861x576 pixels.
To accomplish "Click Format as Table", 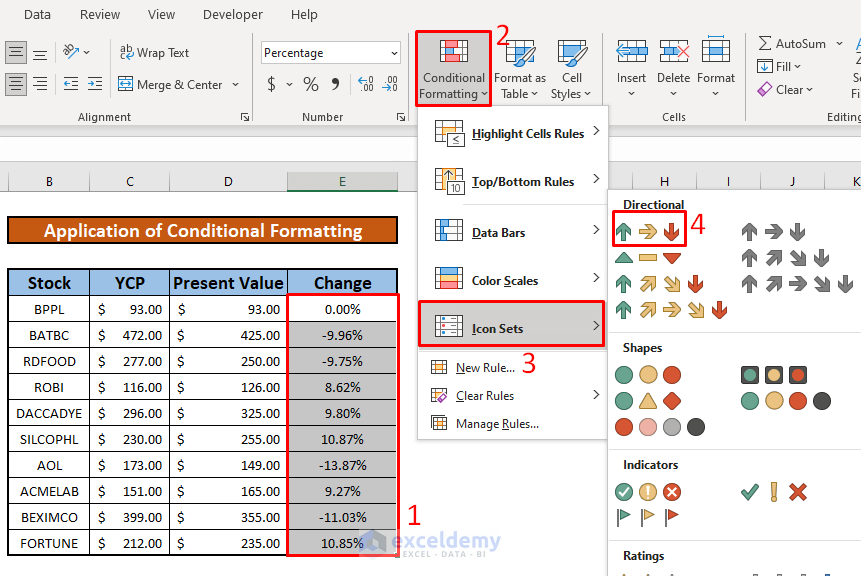I will [x=519, y=69].
